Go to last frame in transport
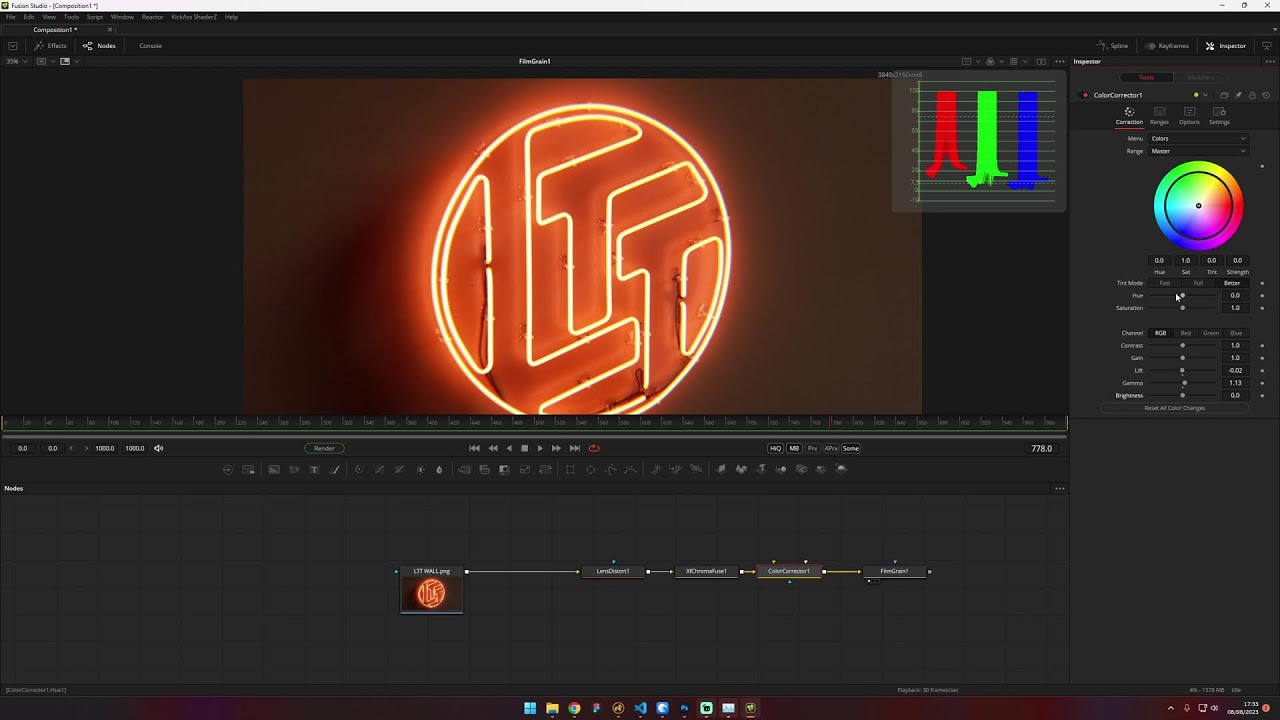1280x720 pixels. pyautogui.click(x=574, y=448)
